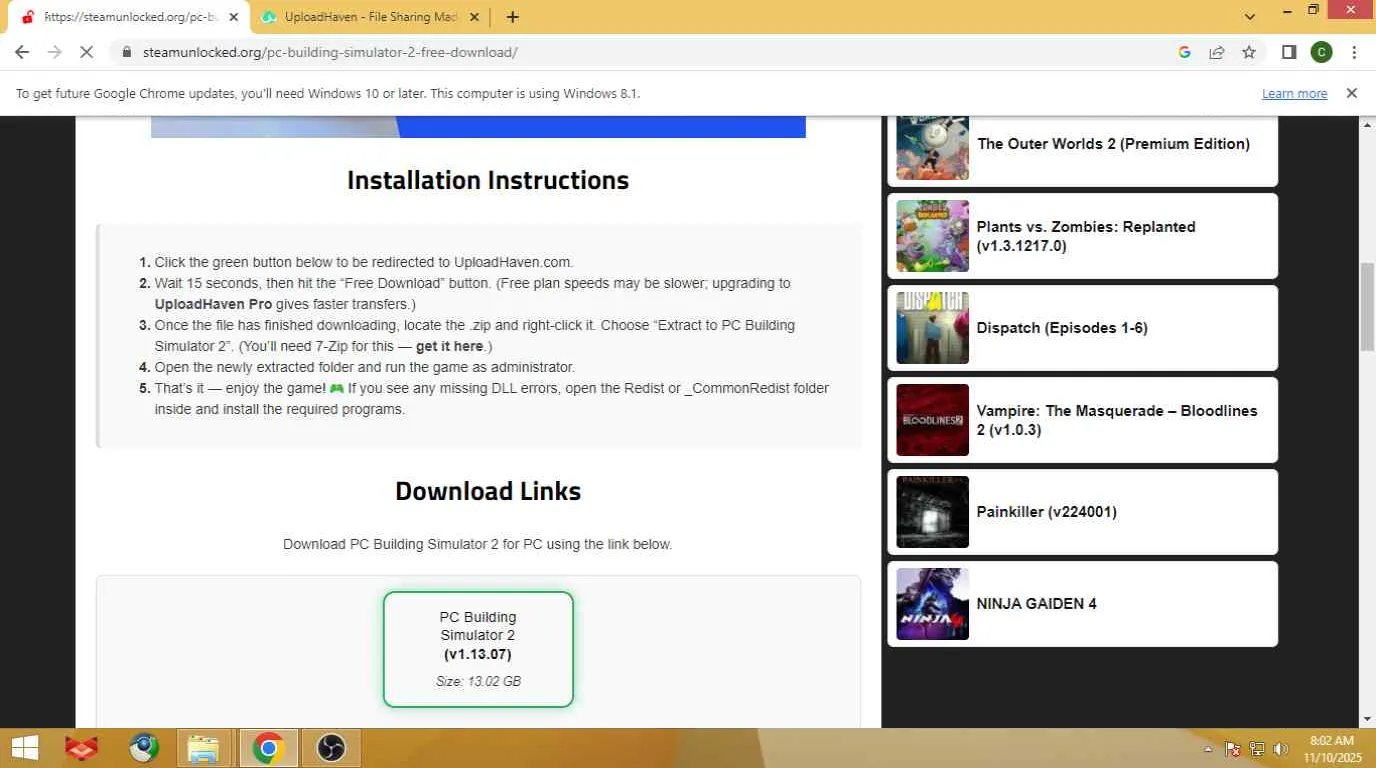1376x768 pixels.
Task: Click the Plants vs. Zombies cover thumbnail
Action: click(932, 236)
